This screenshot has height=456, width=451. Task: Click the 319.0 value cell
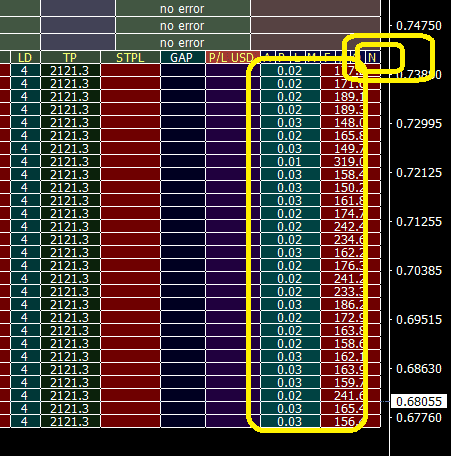click(350, 162)
